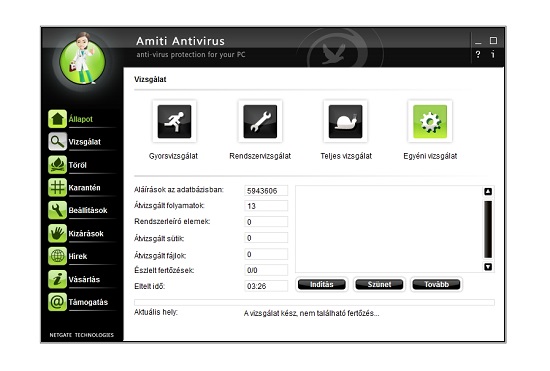
Task: Open the Hírek menu label
Action: (78, 256)
